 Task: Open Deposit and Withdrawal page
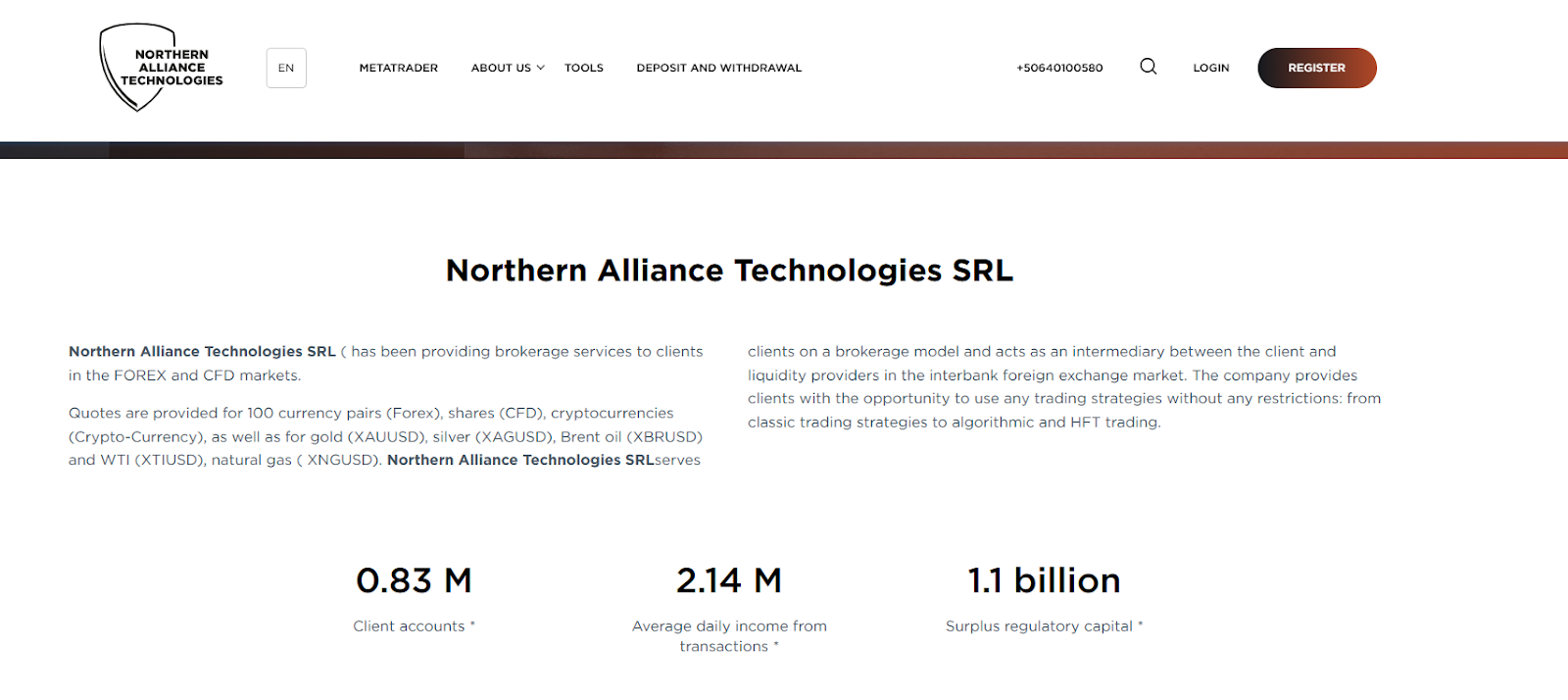coord(719,68)
